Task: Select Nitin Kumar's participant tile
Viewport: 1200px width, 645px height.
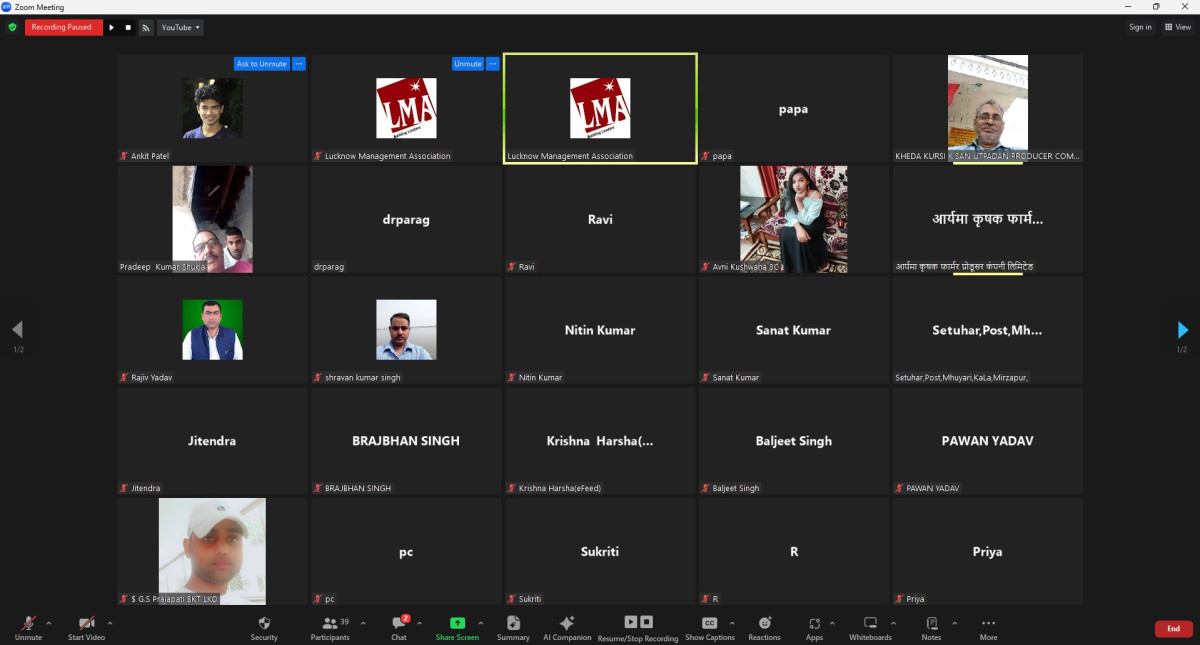Action: pyautogui.click(x=600, y=330)
